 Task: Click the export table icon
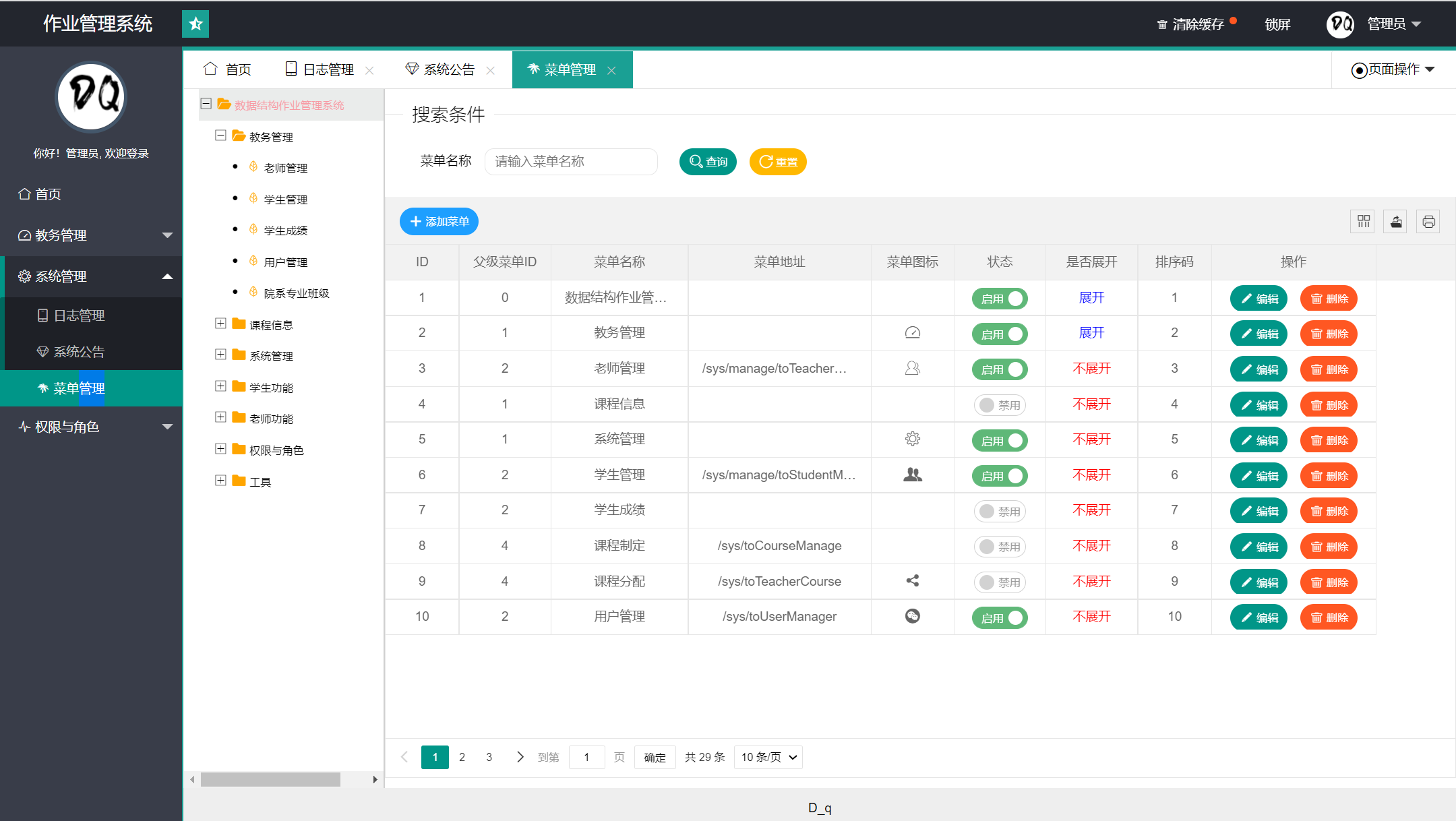[x=1395, y=222]
